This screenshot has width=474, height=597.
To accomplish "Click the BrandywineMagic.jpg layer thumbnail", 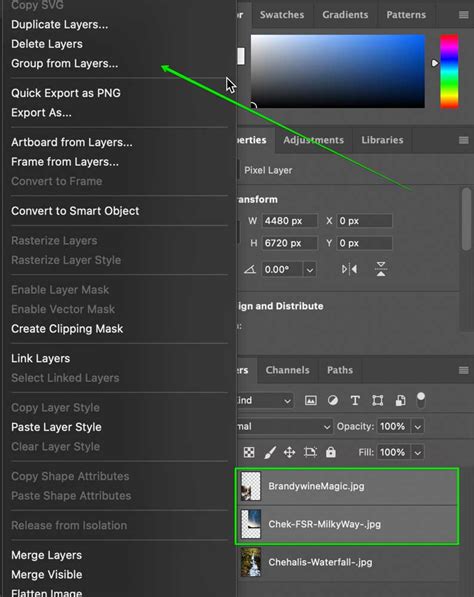I will point(251,486).
